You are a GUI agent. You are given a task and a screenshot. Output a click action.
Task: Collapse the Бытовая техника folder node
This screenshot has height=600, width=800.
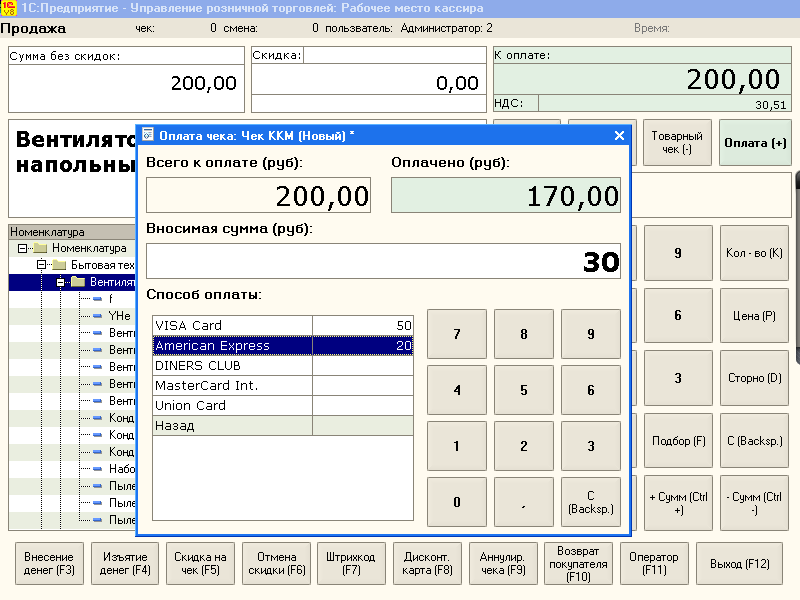click(41, 265)
